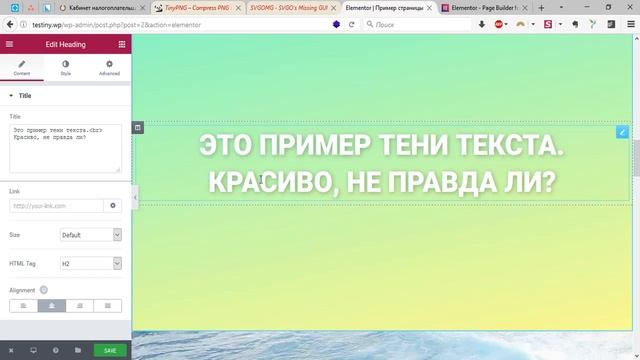Open the Size dropdown
The image size is (640, 360).
pyautogui.click(x=91, y=235)
